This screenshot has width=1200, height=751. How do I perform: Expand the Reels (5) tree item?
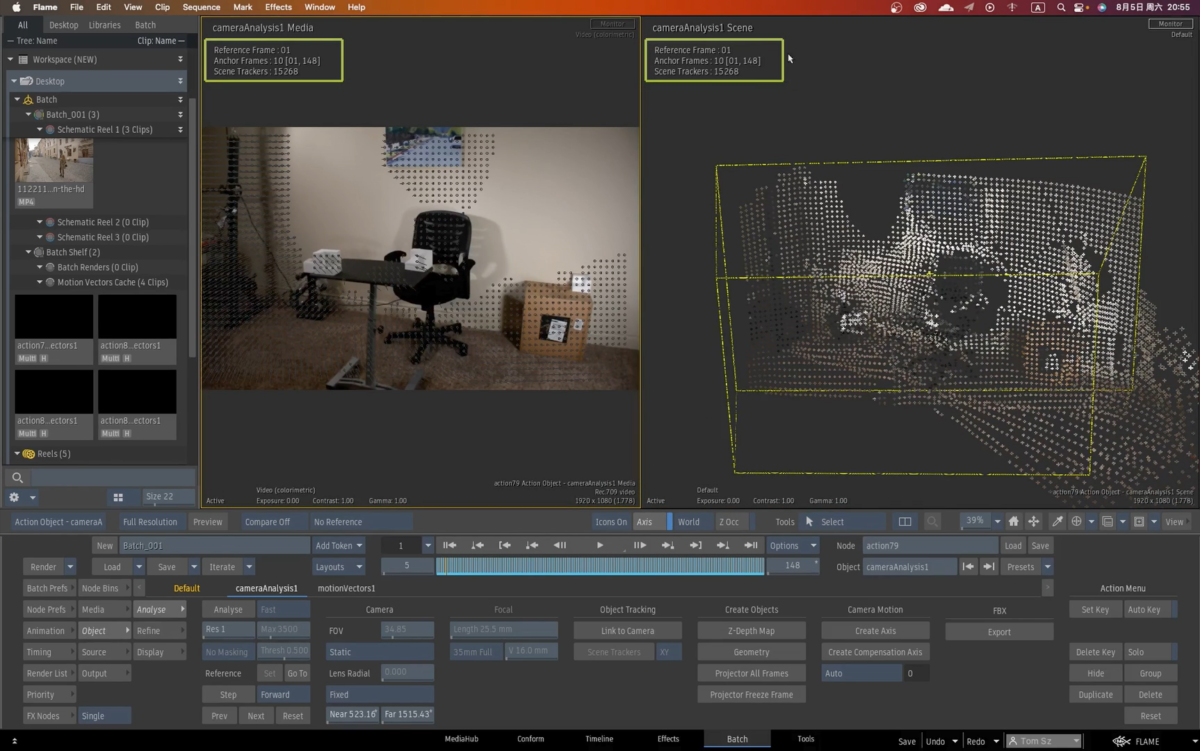tap(17, 454)
